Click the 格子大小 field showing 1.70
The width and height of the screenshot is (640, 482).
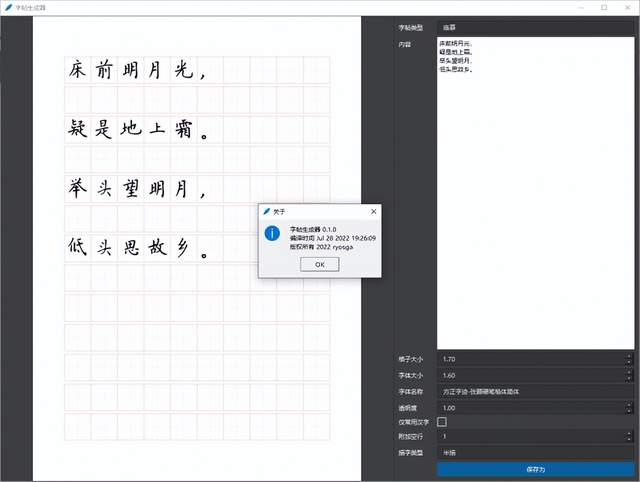click(x=531, y=360)
